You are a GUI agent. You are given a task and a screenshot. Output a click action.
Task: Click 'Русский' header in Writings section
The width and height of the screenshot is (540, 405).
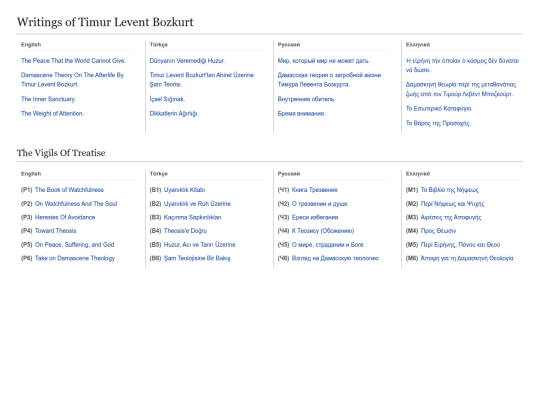[x=289, y=44]
